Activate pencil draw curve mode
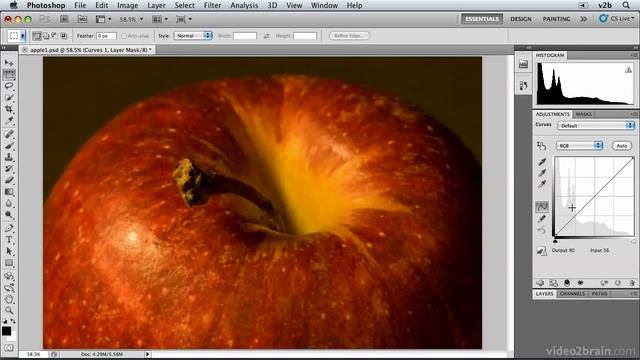 point(542,219)
